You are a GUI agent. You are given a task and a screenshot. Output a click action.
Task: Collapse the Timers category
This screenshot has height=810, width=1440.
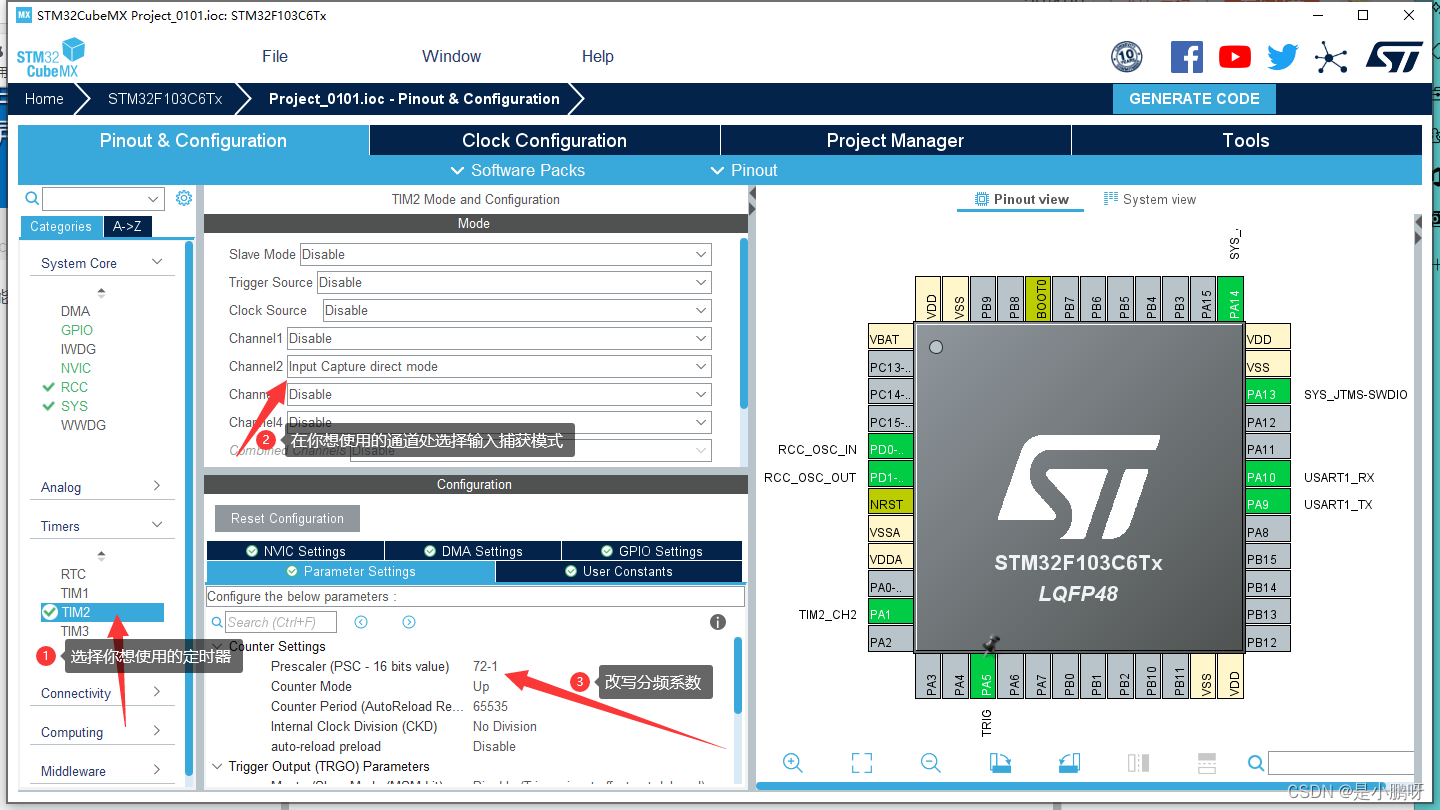tap(157, 525)
